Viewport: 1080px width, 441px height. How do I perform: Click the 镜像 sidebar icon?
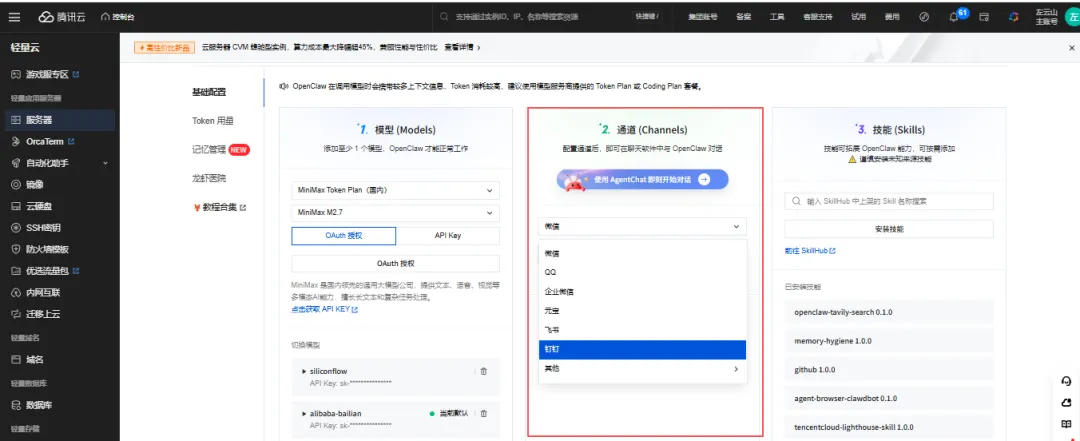(x=16, y=185)
